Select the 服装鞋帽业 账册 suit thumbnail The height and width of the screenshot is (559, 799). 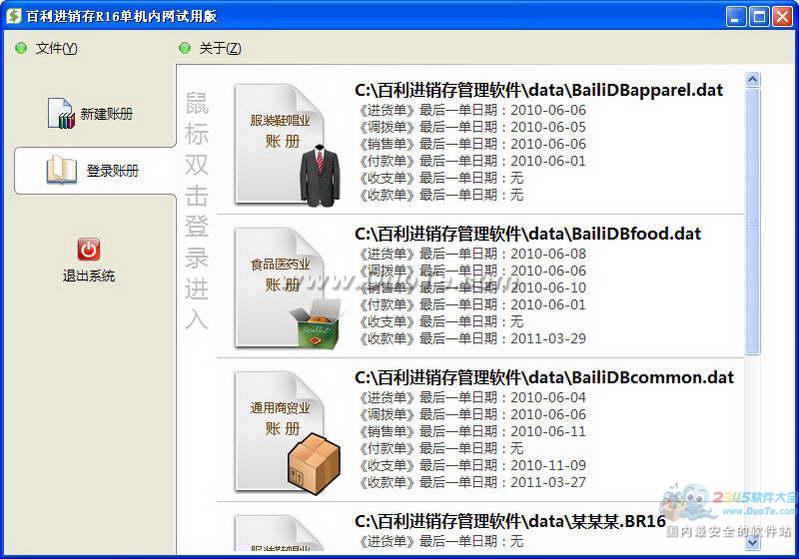click(286, 145)
